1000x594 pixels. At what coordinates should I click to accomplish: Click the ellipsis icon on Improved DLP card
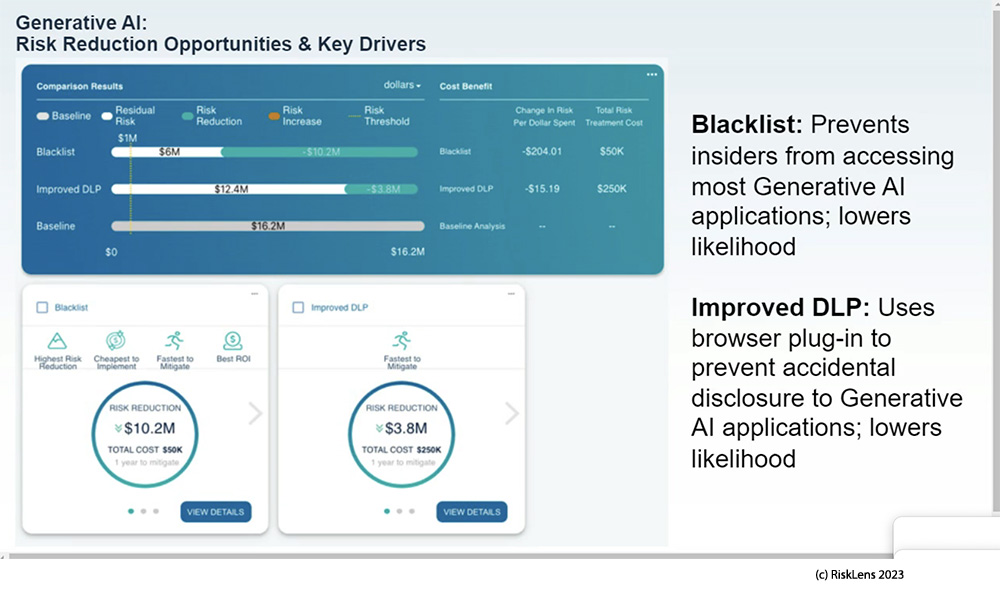tap(510, 293)
